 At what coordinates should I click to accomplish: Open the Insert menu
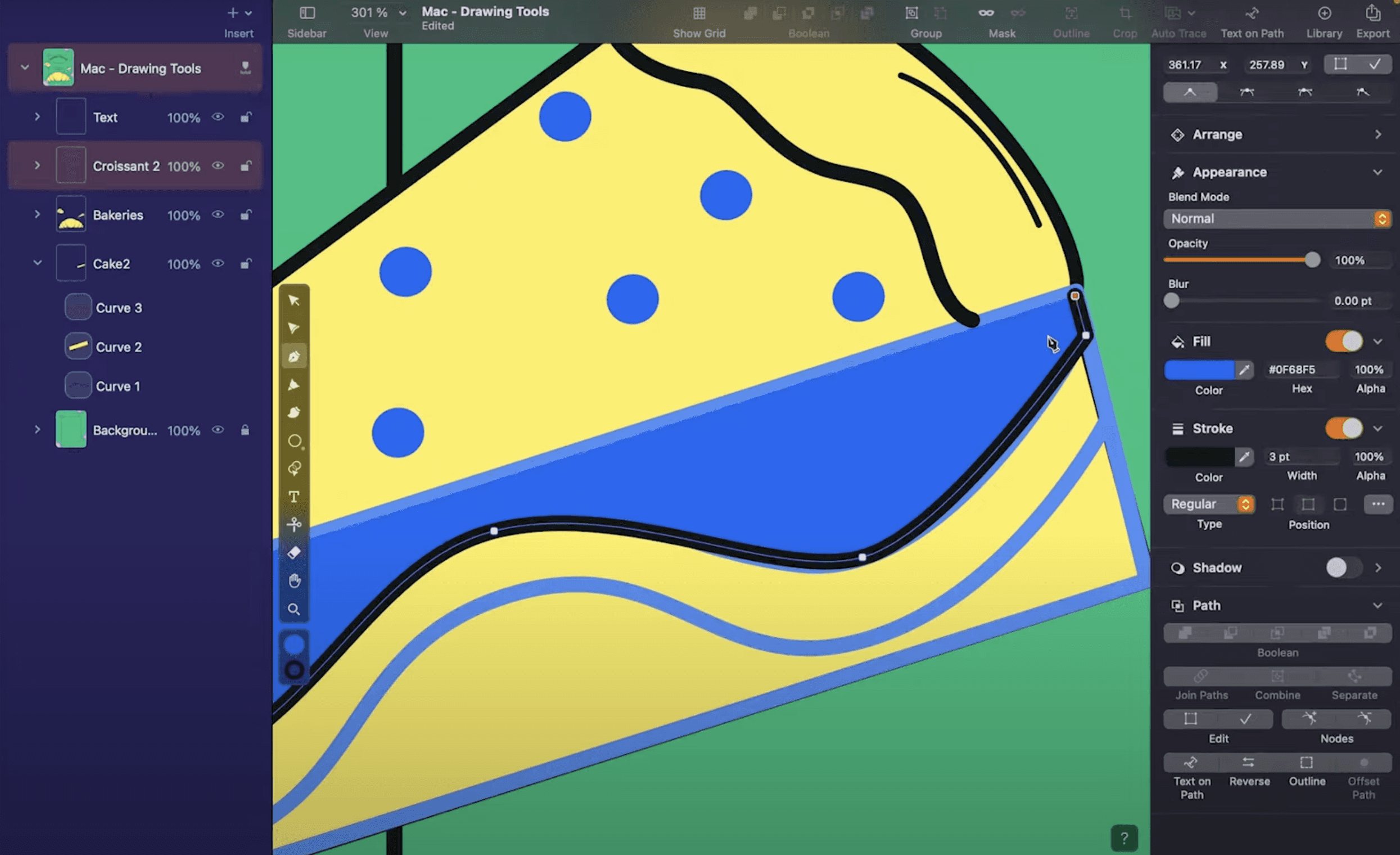tap(239, 20)
